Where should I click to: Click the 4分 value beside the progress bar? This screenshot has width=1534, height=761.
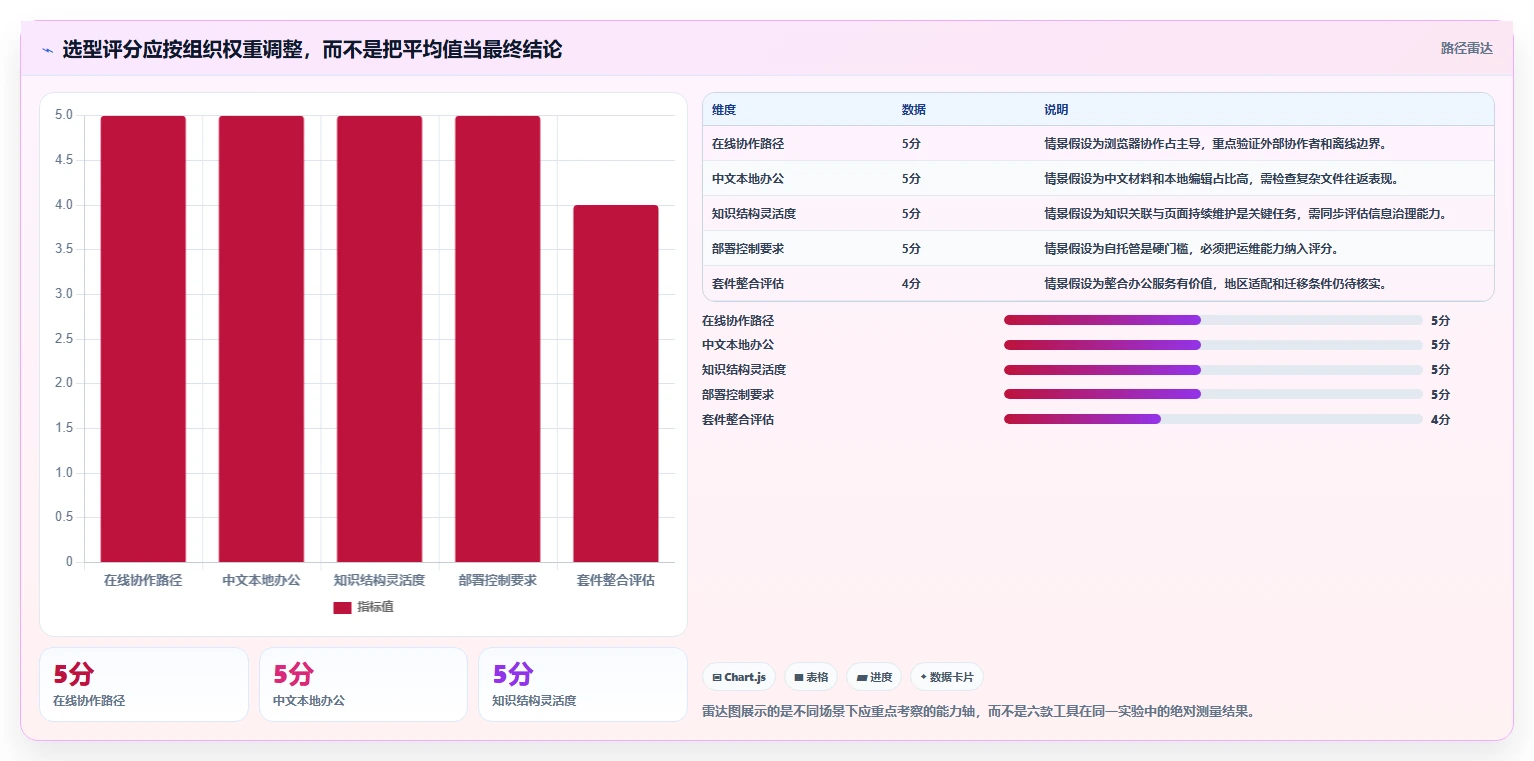[x=1440, y=420]
